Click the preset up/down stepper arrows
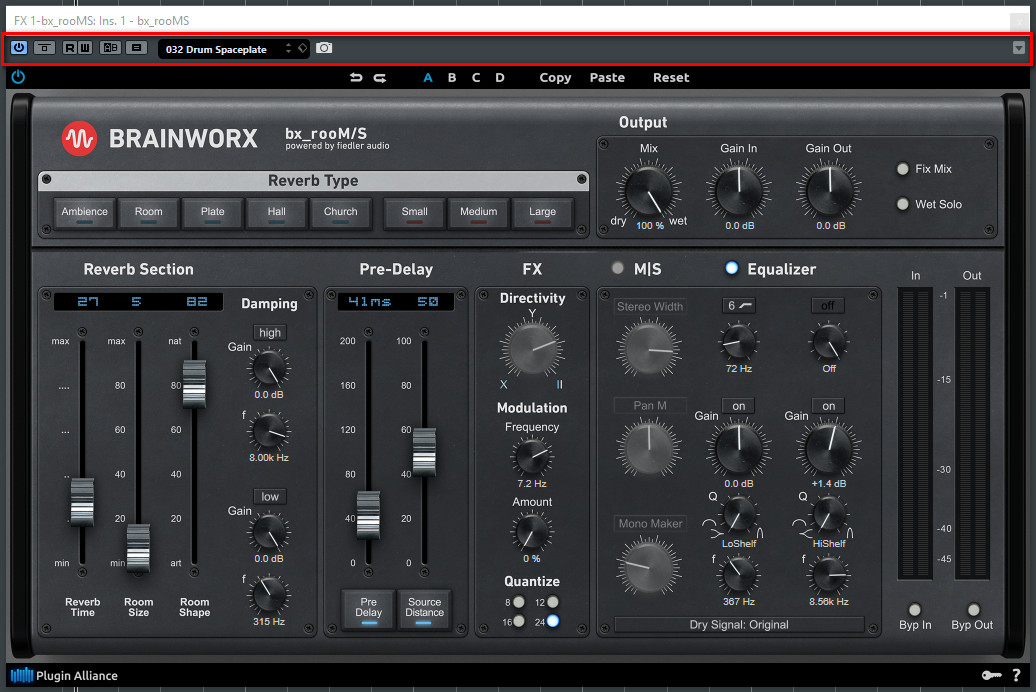The height and width of the screenshot is (692, 1036). 288,48
